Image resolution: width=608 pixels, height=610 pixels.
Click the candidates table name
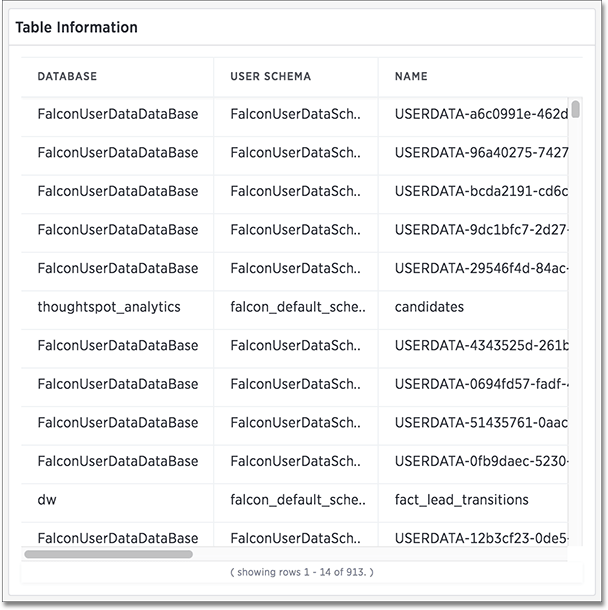pyautogui.click(x=429, y=307)
